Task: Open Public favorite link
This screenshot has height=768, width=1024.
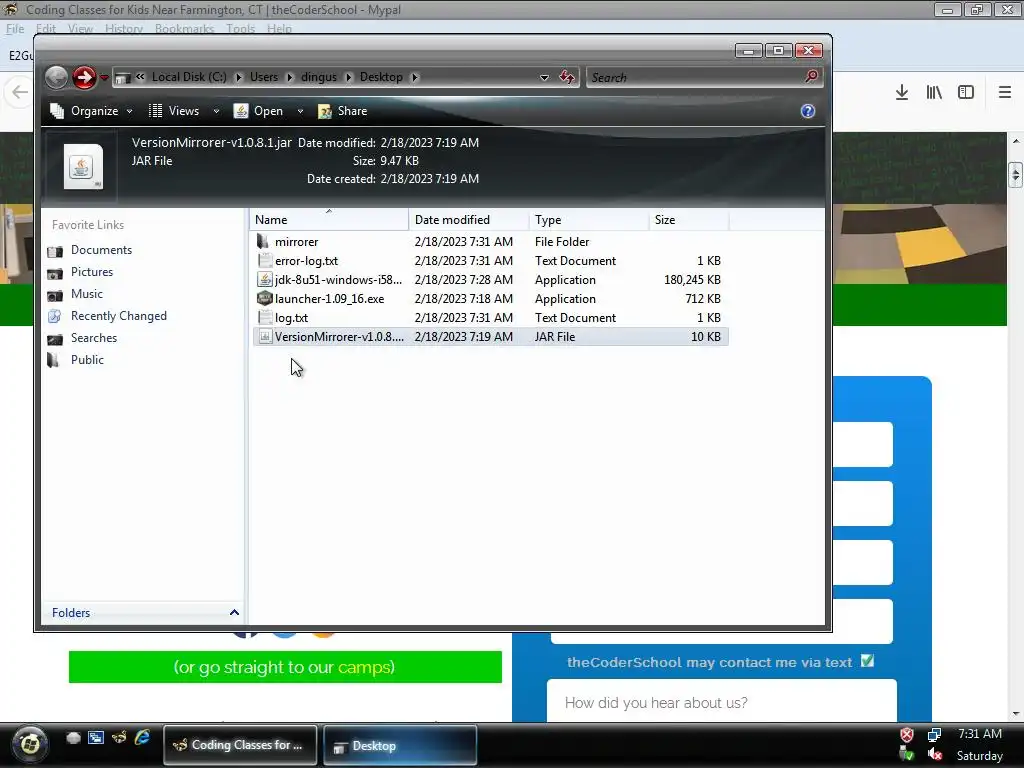Action: click(x=87, y=360)
